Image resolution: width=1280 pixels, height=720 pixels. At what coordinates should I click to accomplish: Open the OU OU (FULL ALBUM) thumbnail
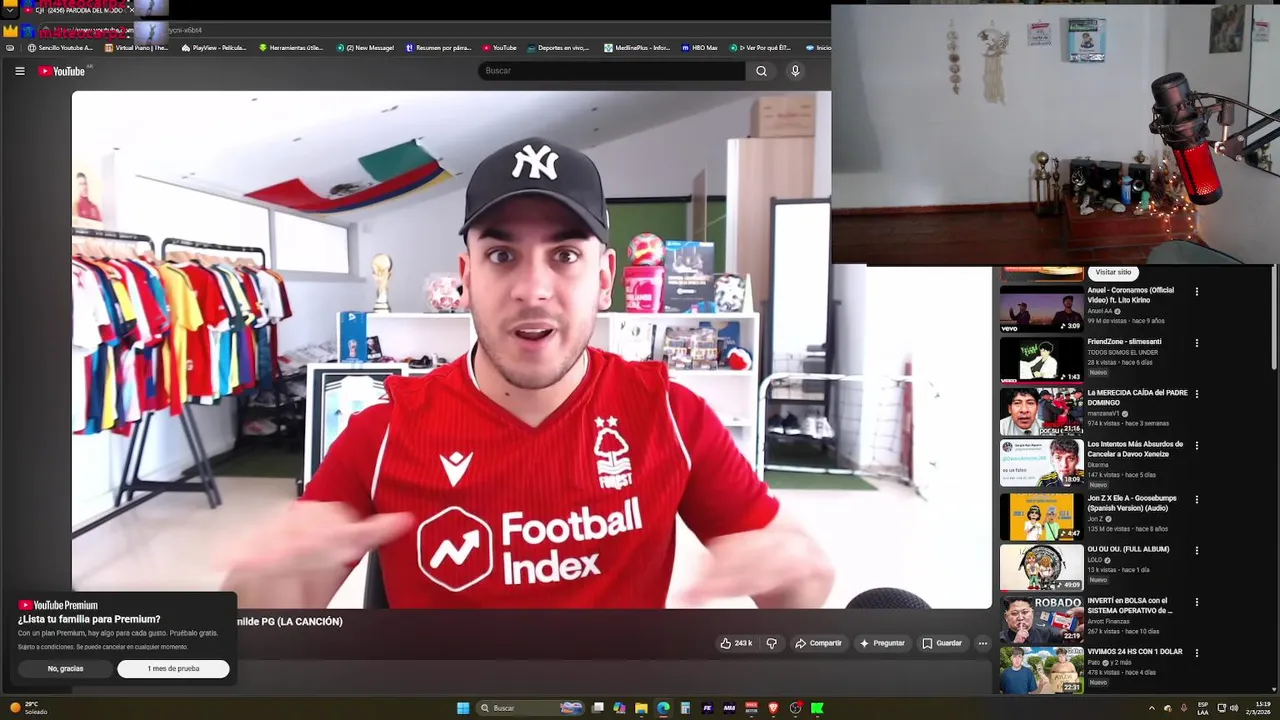coord(1041,567)
